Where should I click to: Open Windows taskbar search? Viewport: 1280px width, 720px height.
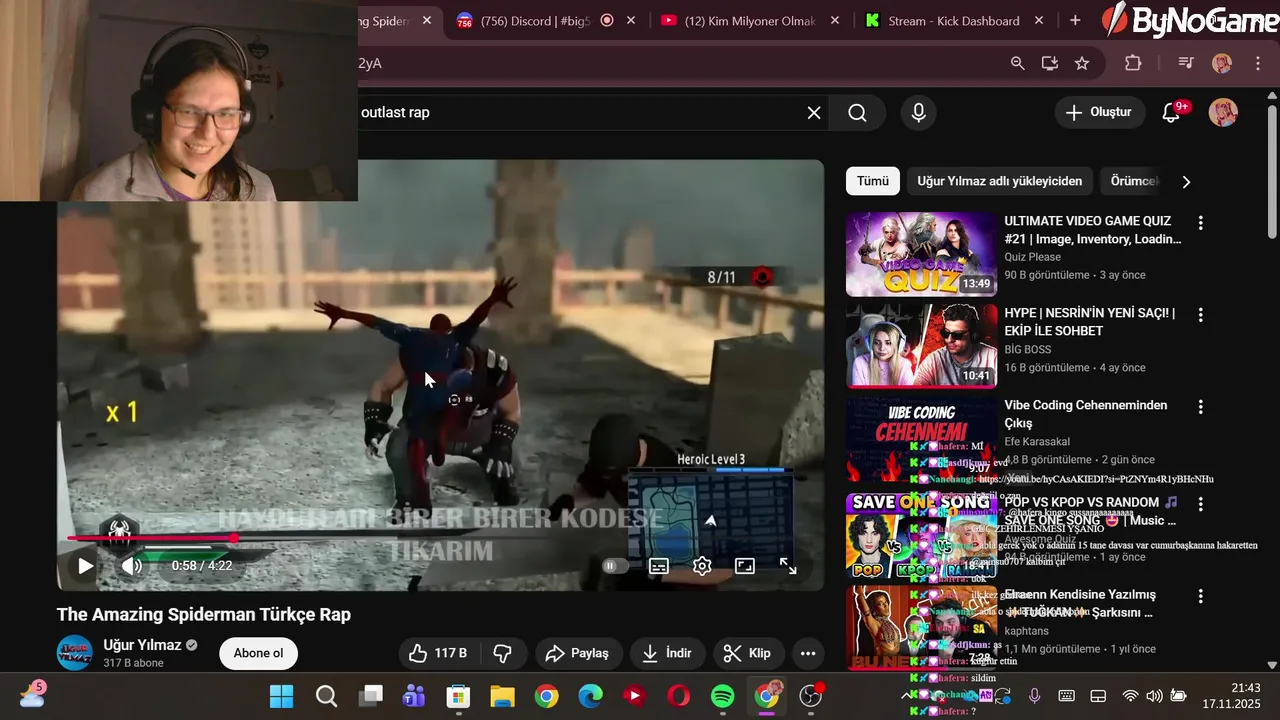pos(326,696)
